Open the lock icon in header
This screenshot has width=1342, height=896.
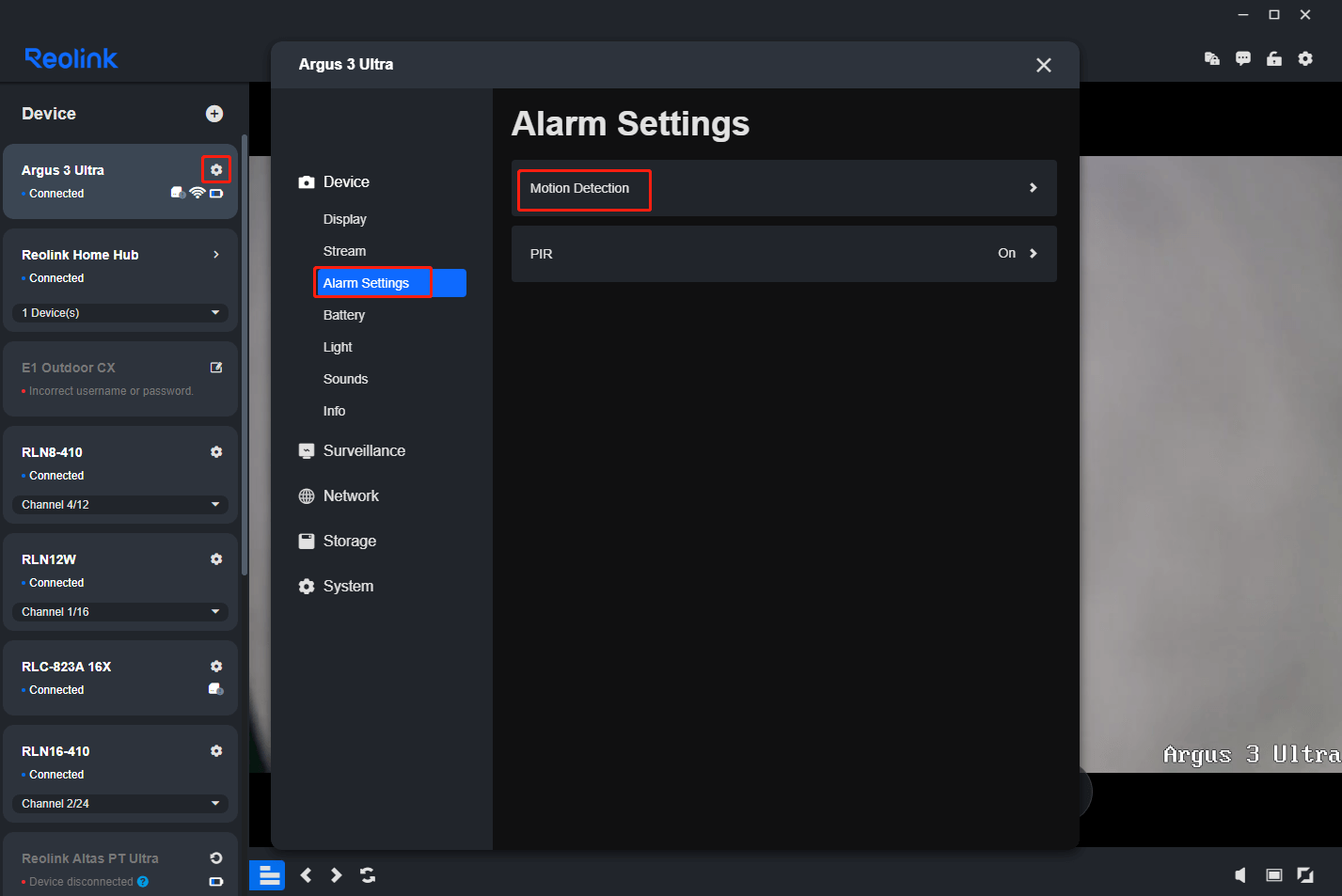click(x=1274, y=58)
